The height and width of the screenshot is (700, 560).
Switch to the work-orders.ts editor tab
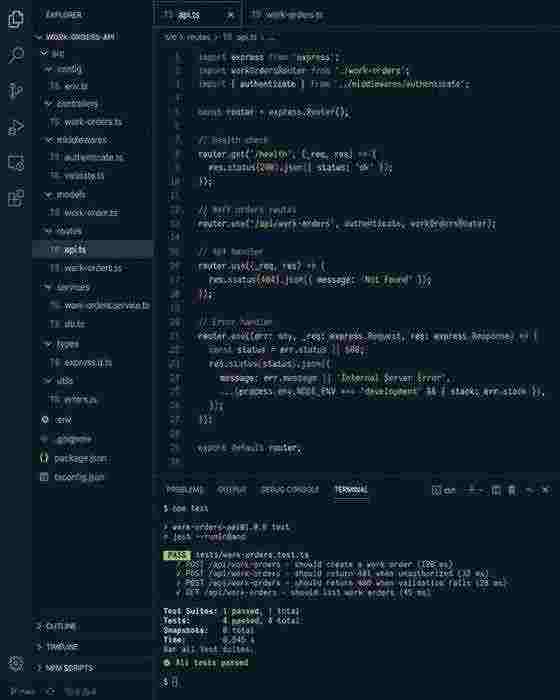(x=286, y=15)
